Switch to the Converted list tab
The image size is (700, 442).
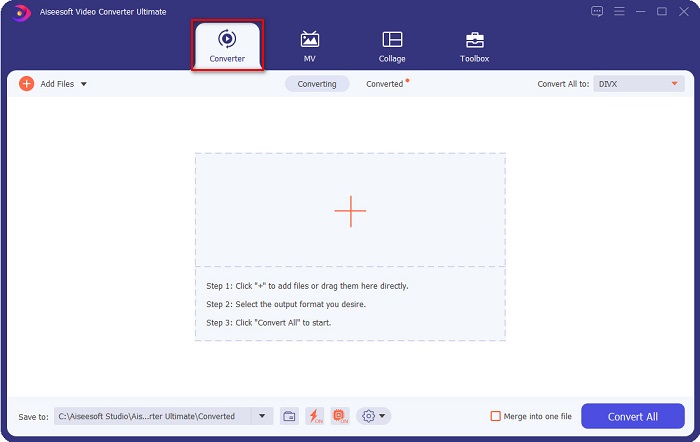(x=385, y=84)
